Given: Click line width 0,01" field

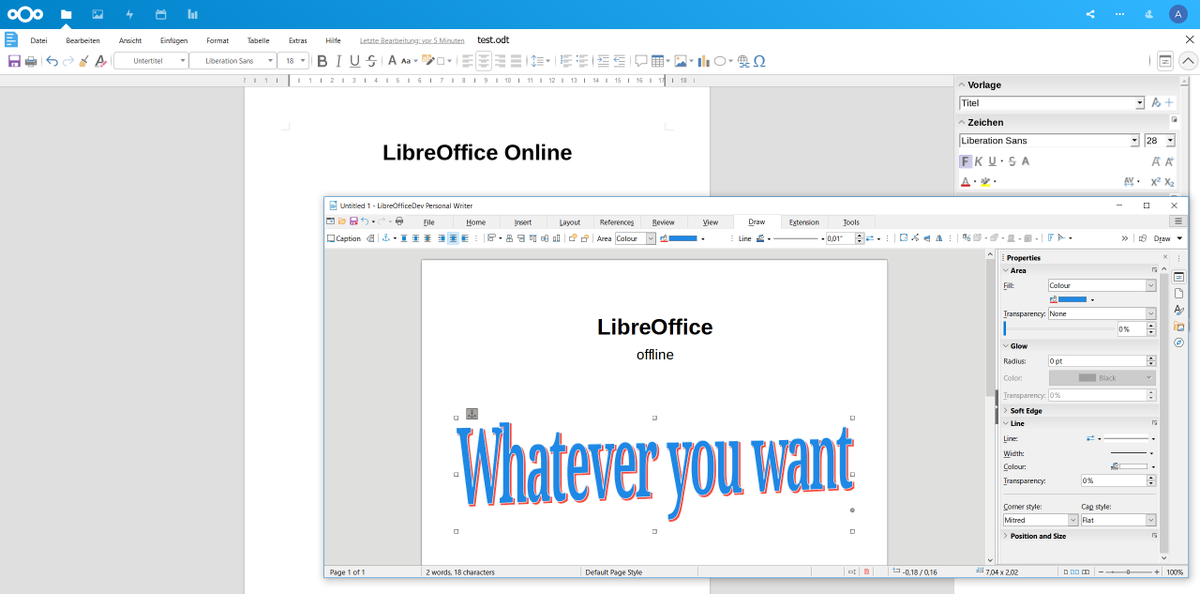Looking at the screenshot, I should [x=841, y=239].
